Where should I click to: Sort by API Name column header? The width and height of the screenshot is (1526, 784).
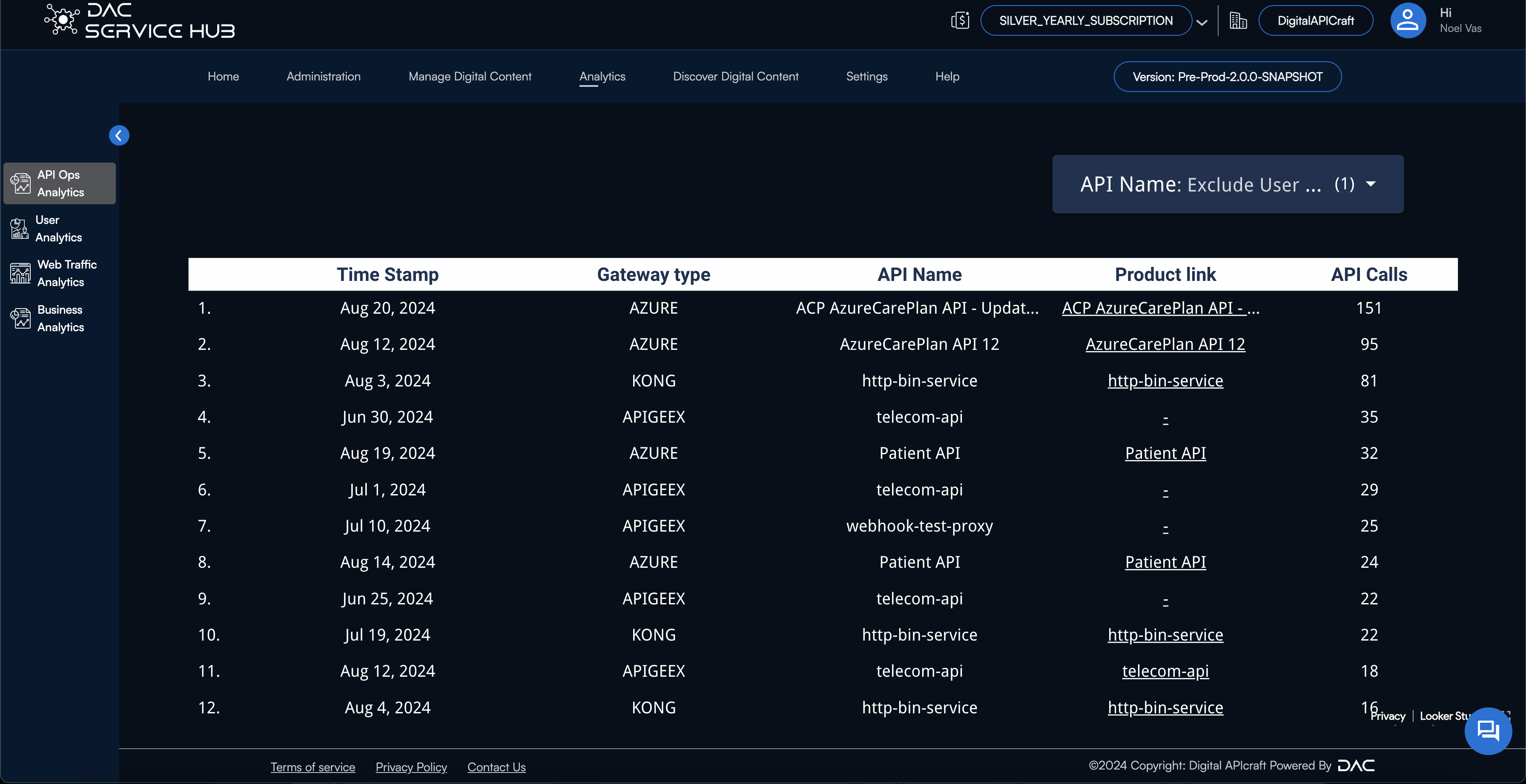(919, 275)
